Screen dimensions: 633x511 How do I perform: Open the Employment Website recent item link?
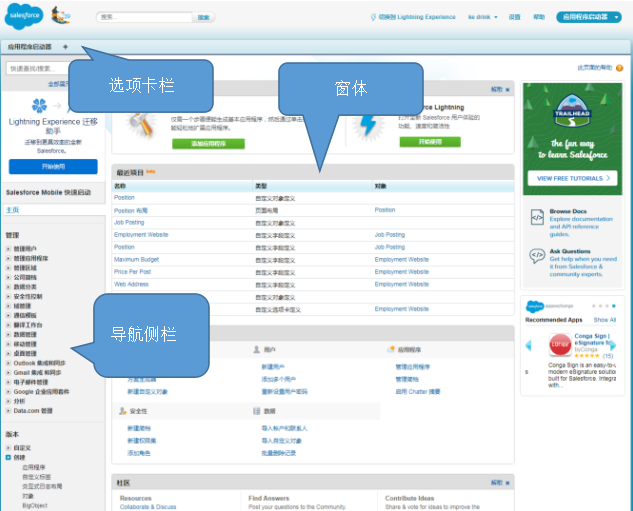pos(141,235)
